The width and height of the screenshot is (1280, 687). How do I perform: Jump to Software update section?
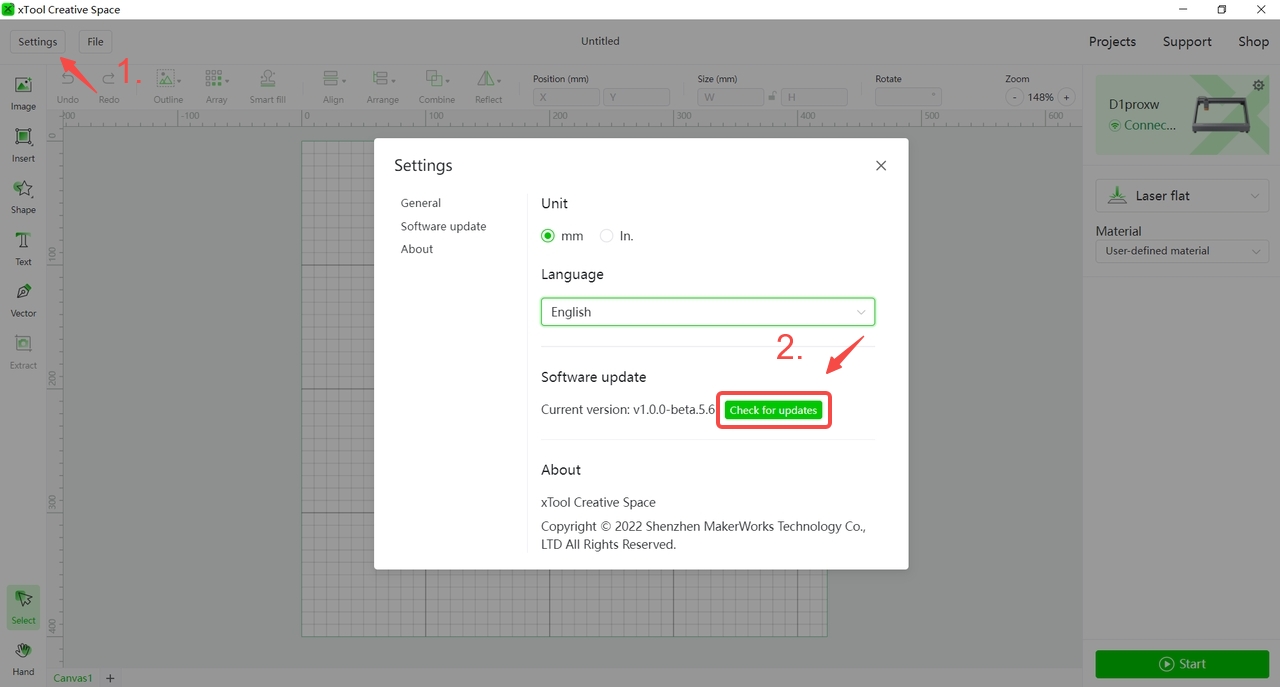444,226
